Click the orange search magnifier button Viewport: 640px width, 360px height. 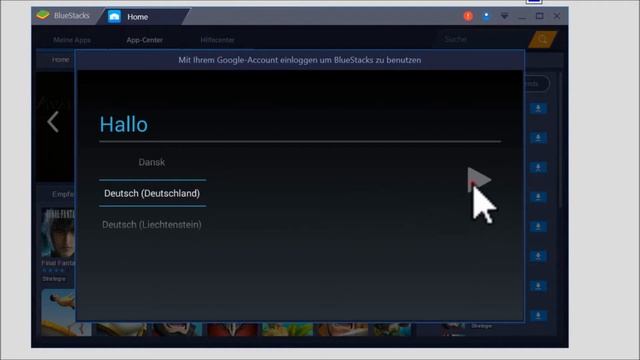click(542, 40)
